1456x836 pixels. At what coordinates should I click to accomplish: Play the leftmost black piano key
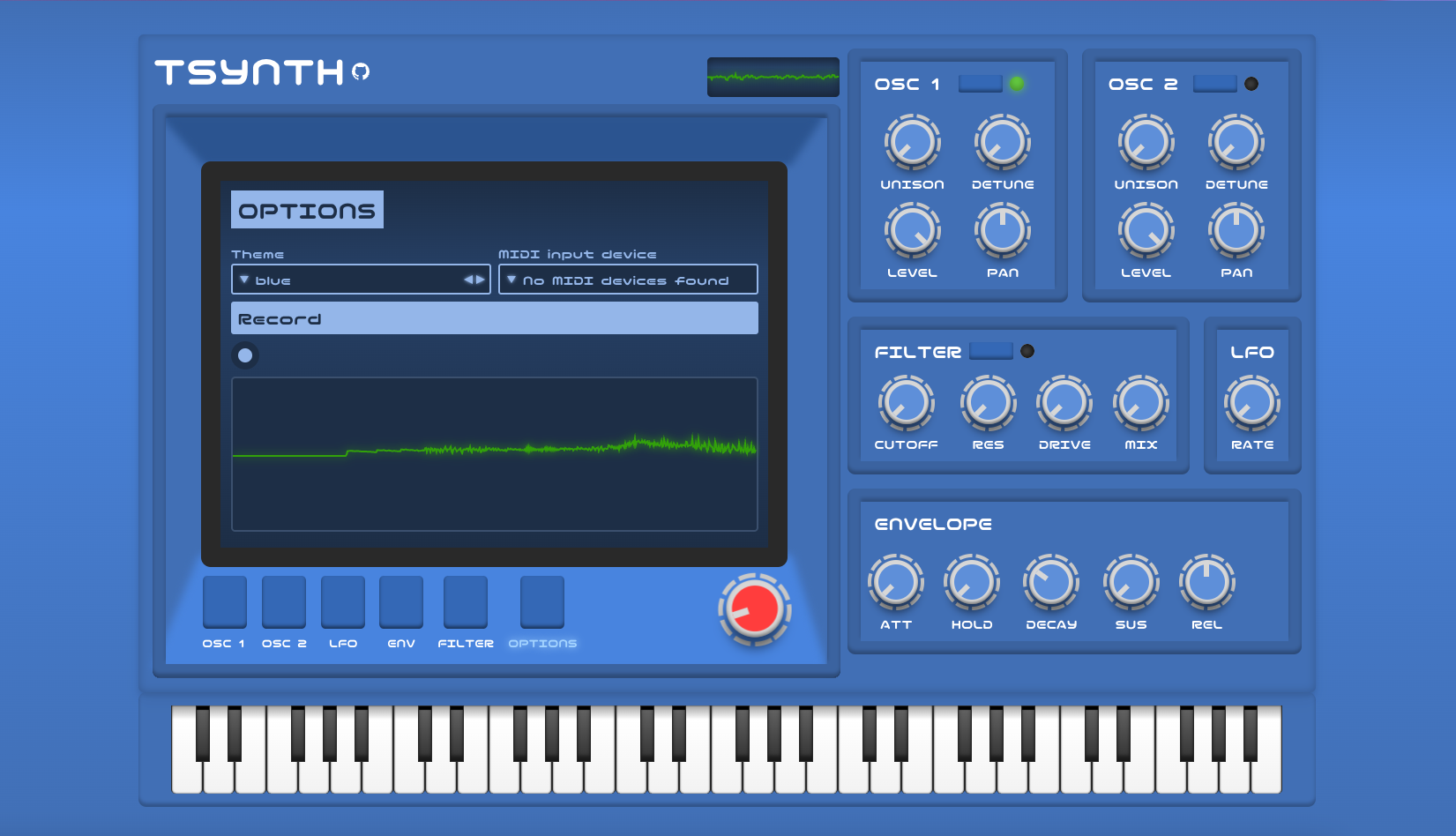click(203, 733)
